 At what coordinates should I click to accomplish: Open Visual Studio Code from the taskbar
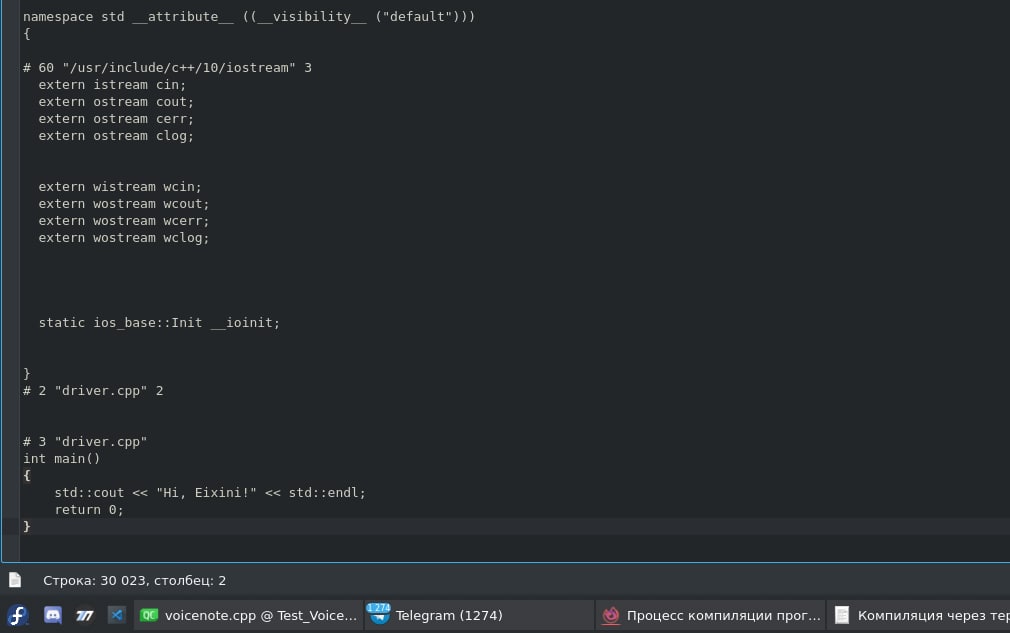117,616
